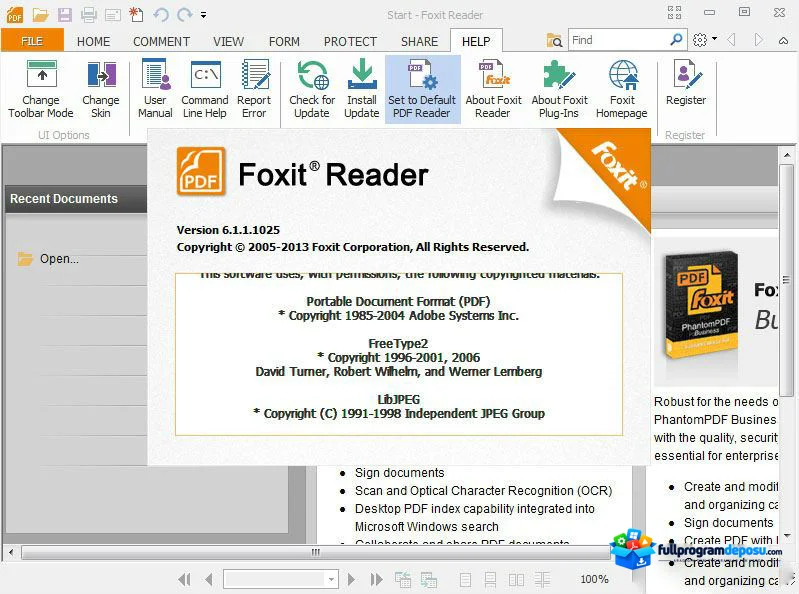Choose Set to Default PDF Reader
The image size is (799, 594).
click(422, 90)
